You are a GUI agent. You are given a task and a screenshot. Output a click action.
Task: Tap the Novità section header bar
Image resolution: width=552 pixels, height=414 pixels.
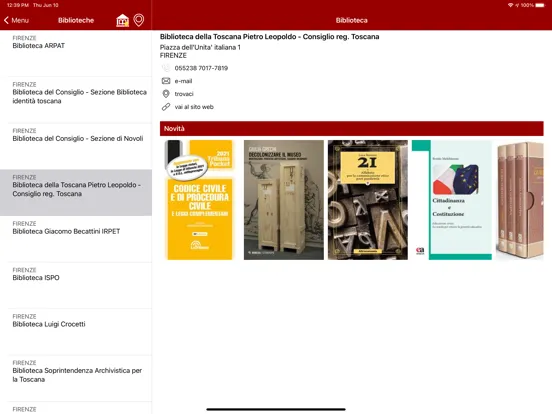tap(352, 128)
